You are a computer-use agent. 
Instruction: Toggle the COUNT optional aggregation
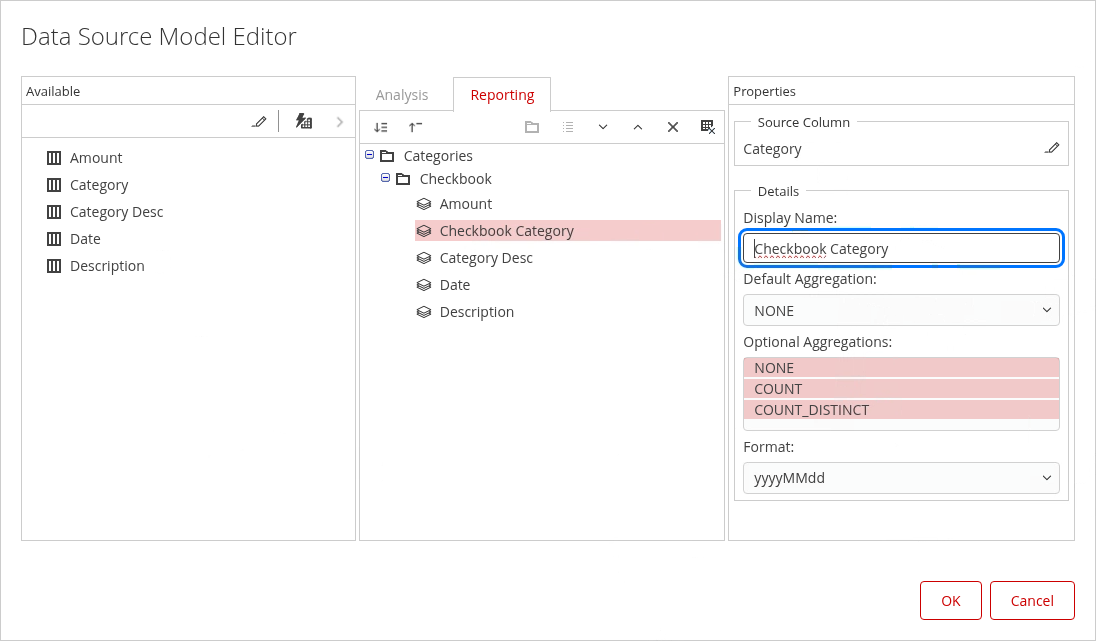click(901, 389)
